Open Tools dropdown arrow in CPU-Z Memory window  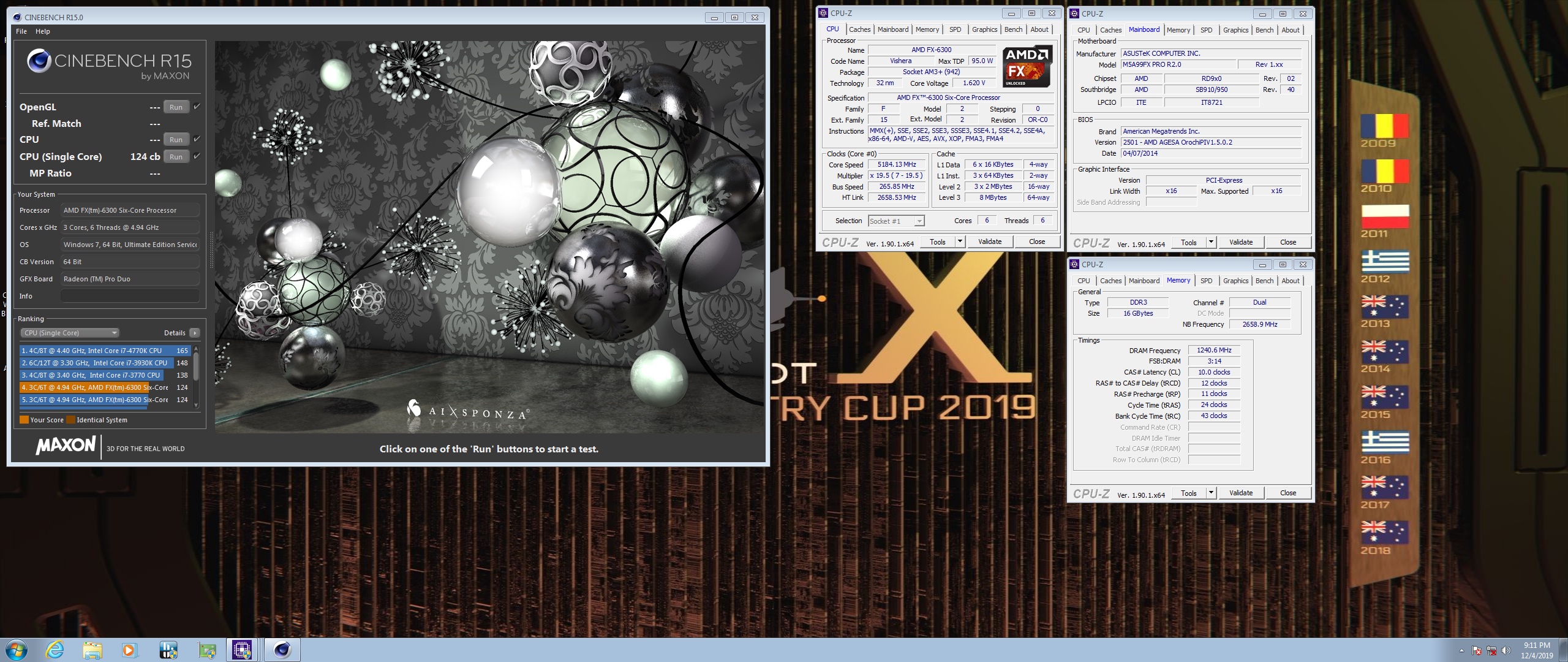(x=1211, y=493)
